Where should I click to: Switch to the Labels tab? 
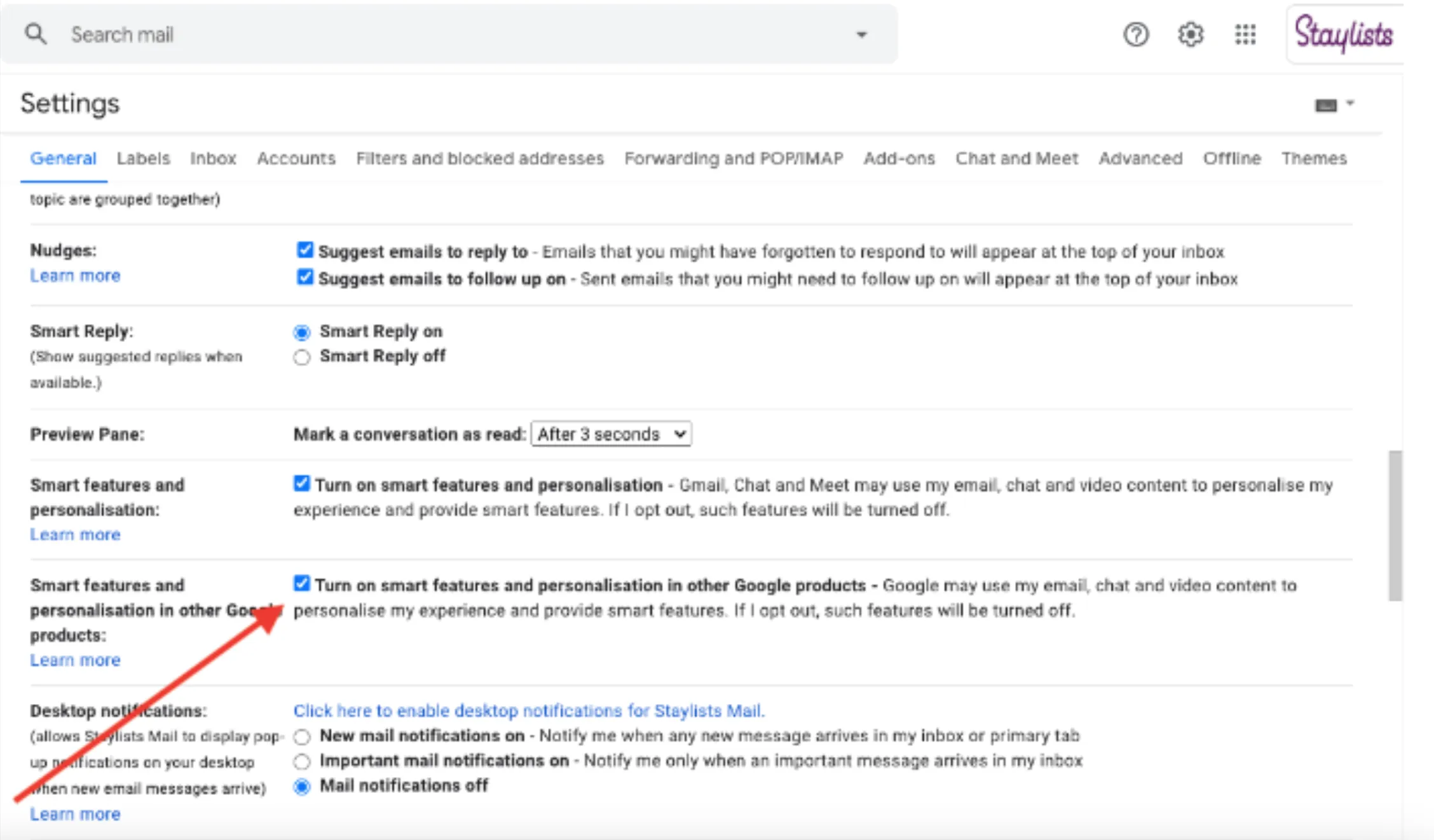(x=143, y=158)
